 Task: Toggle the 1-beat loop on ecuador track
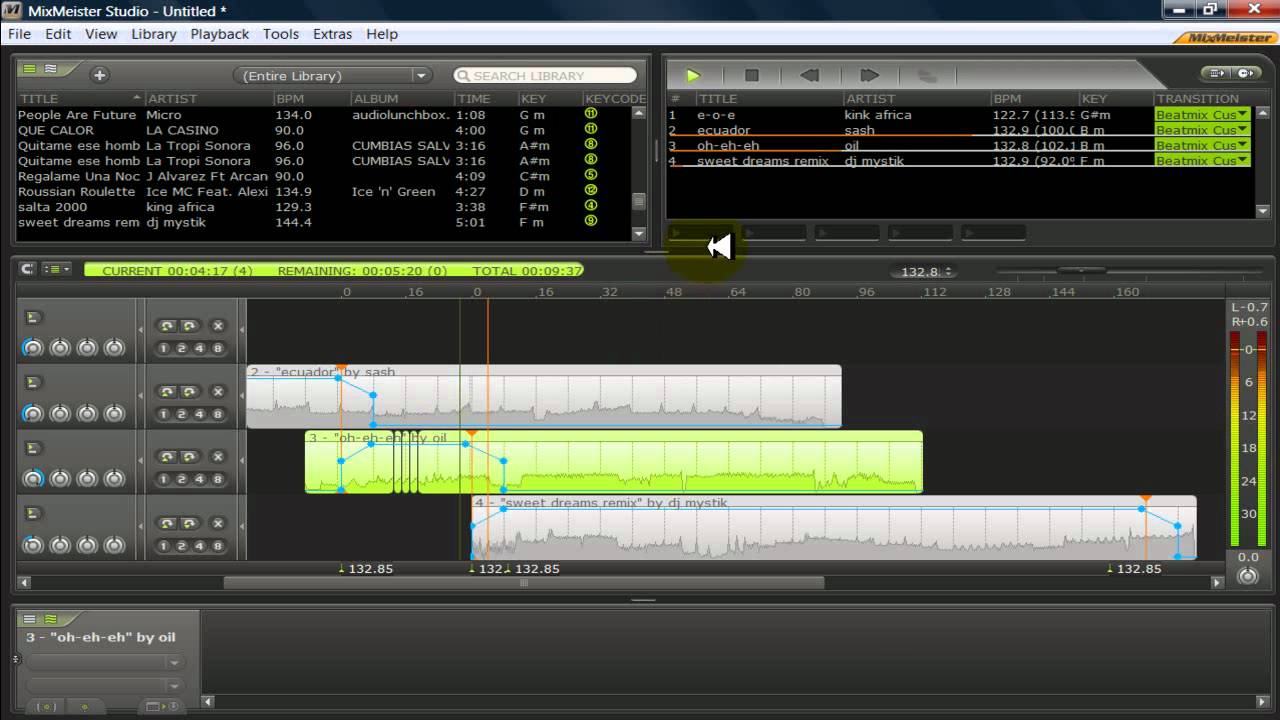pyautogui.click(x=163, y=414)
